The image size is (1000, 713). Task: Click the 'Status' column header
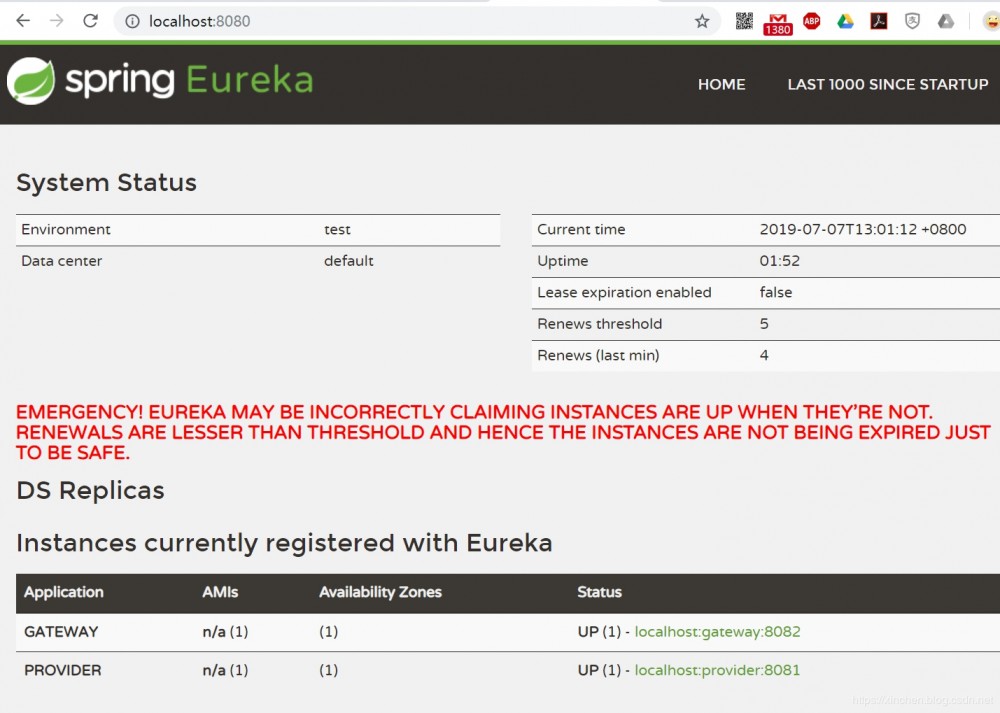click(x=599, y=592)
